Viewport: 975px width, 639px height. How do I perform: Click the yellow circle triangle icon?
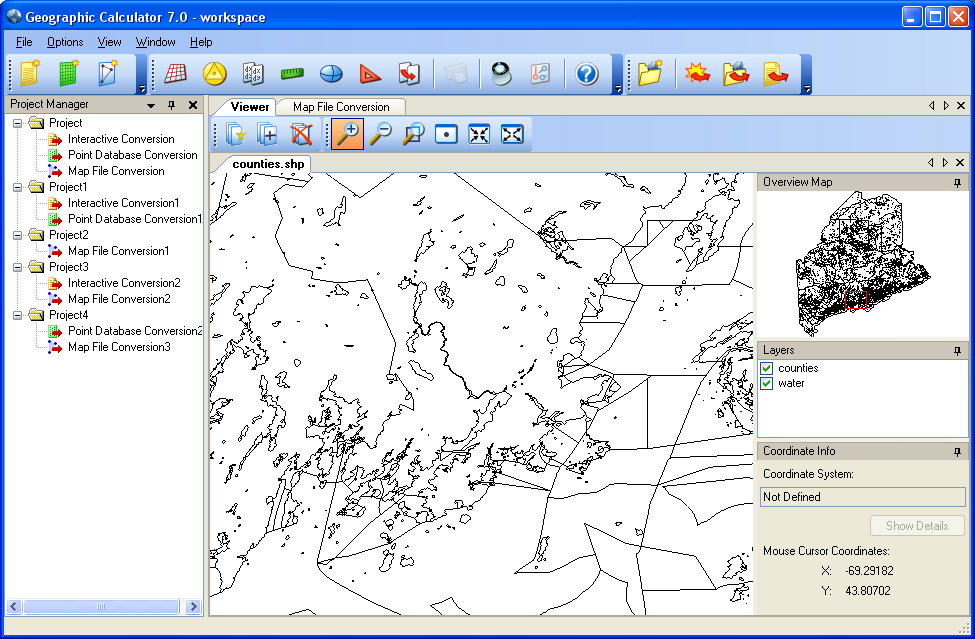[x=214, y=74]
